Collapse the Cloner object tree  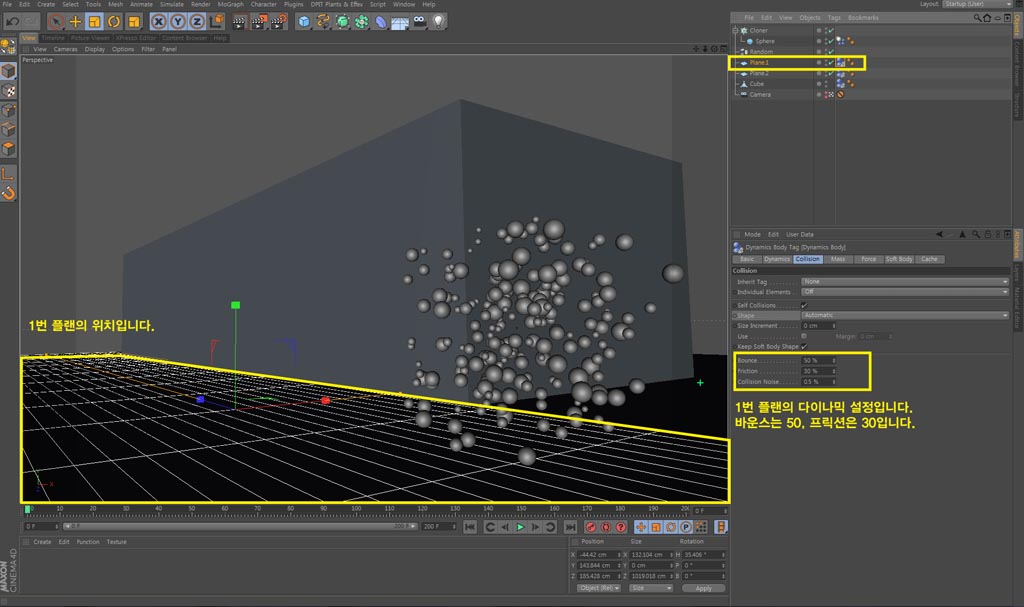(x=735, y=30)
